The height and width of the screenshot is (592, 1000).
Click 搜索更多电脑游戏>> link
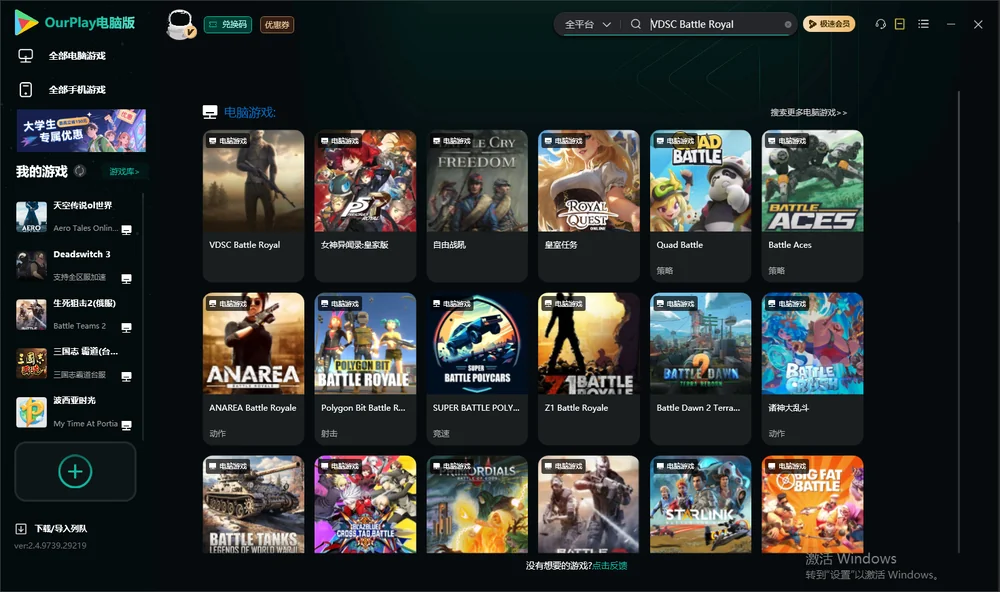[808, 112]
